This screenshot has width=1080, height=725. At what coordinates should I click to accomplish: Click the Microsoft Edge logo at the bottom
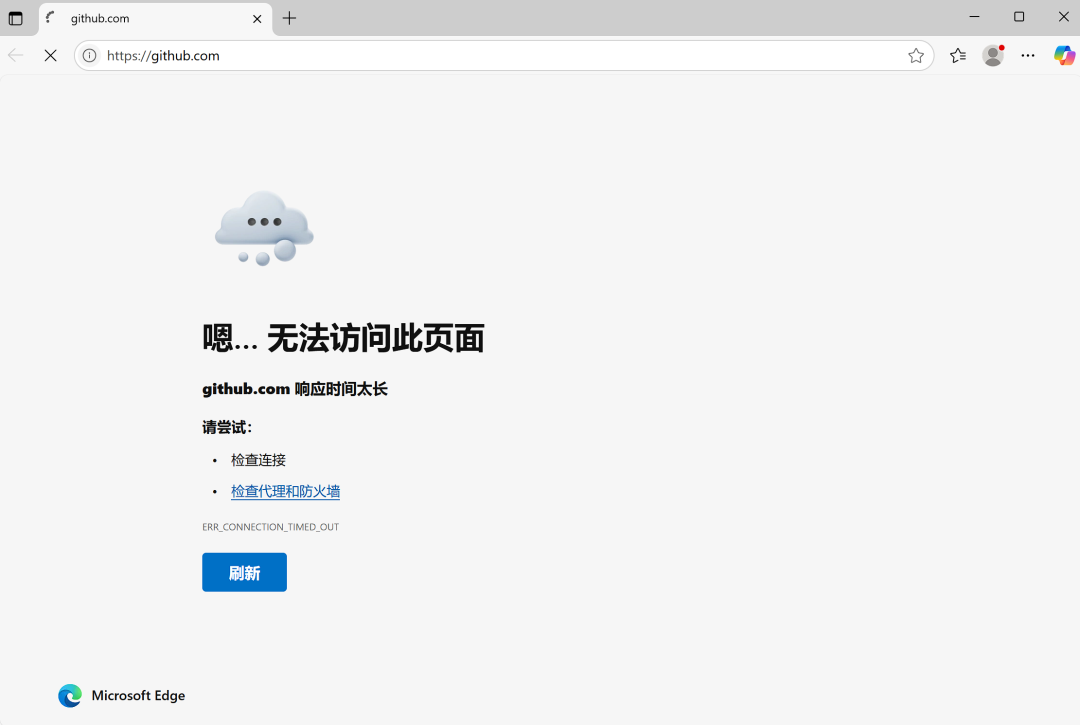[x=70, y=696]
